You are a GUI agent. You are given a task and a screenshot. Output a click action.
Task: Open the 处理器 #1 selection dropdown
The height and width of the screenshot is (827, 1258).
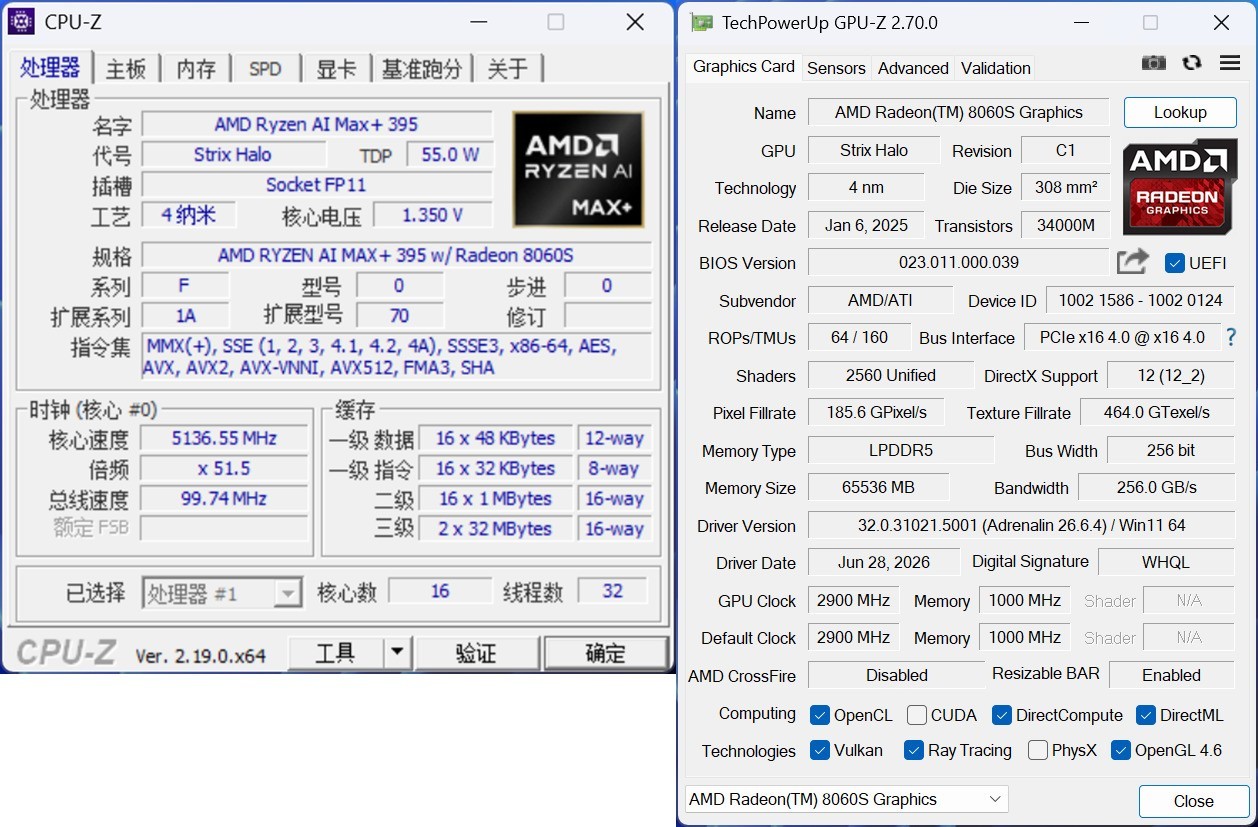[x=221, y=593]
